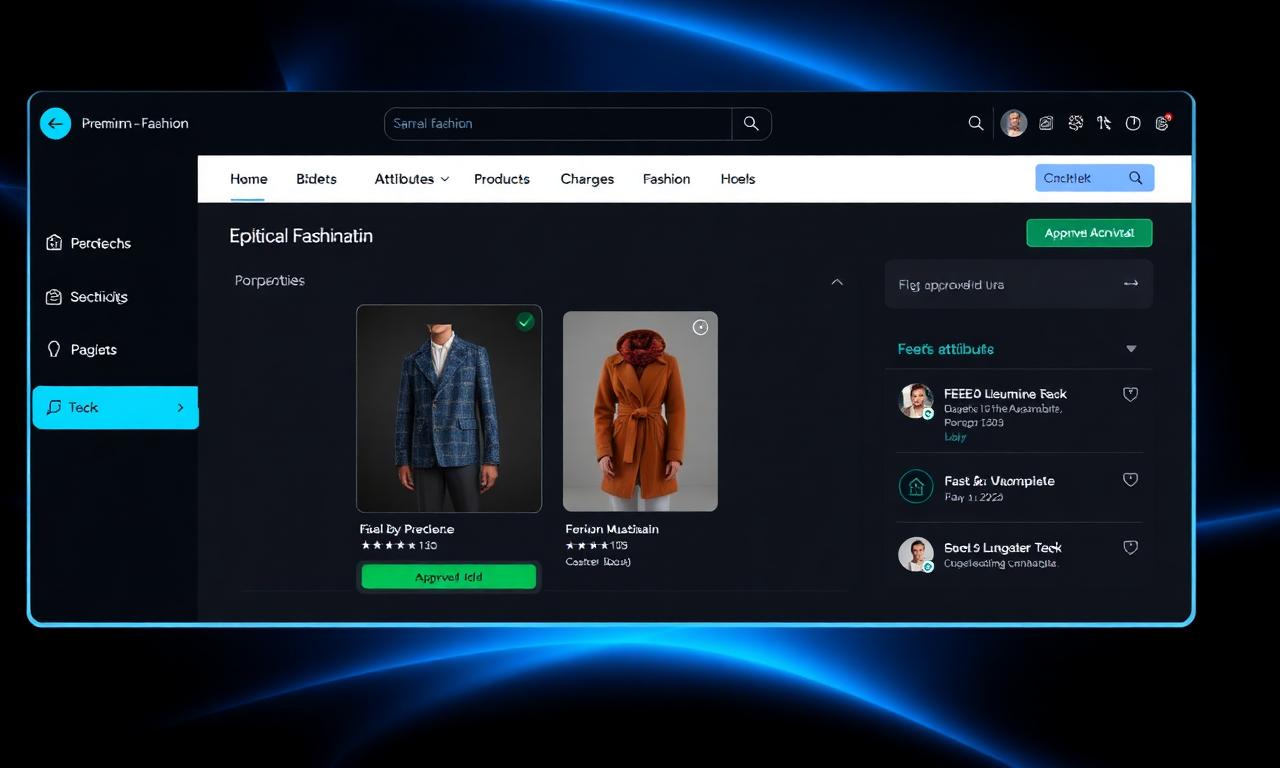Open notifications icon with red badge

pos(1162,123)
